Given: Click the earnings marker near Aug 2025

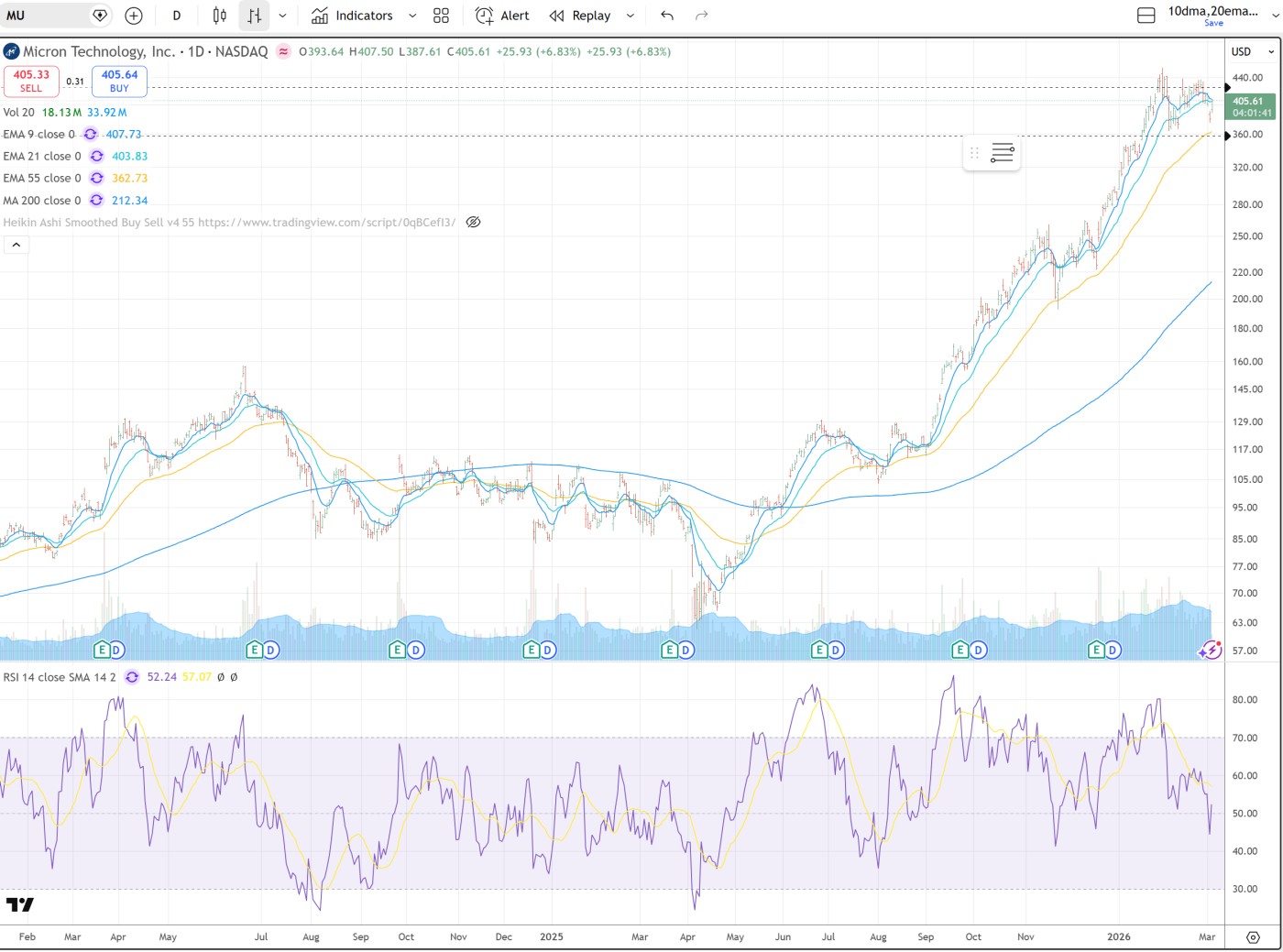Looking at the screenshot, I should tap(820, 650).
